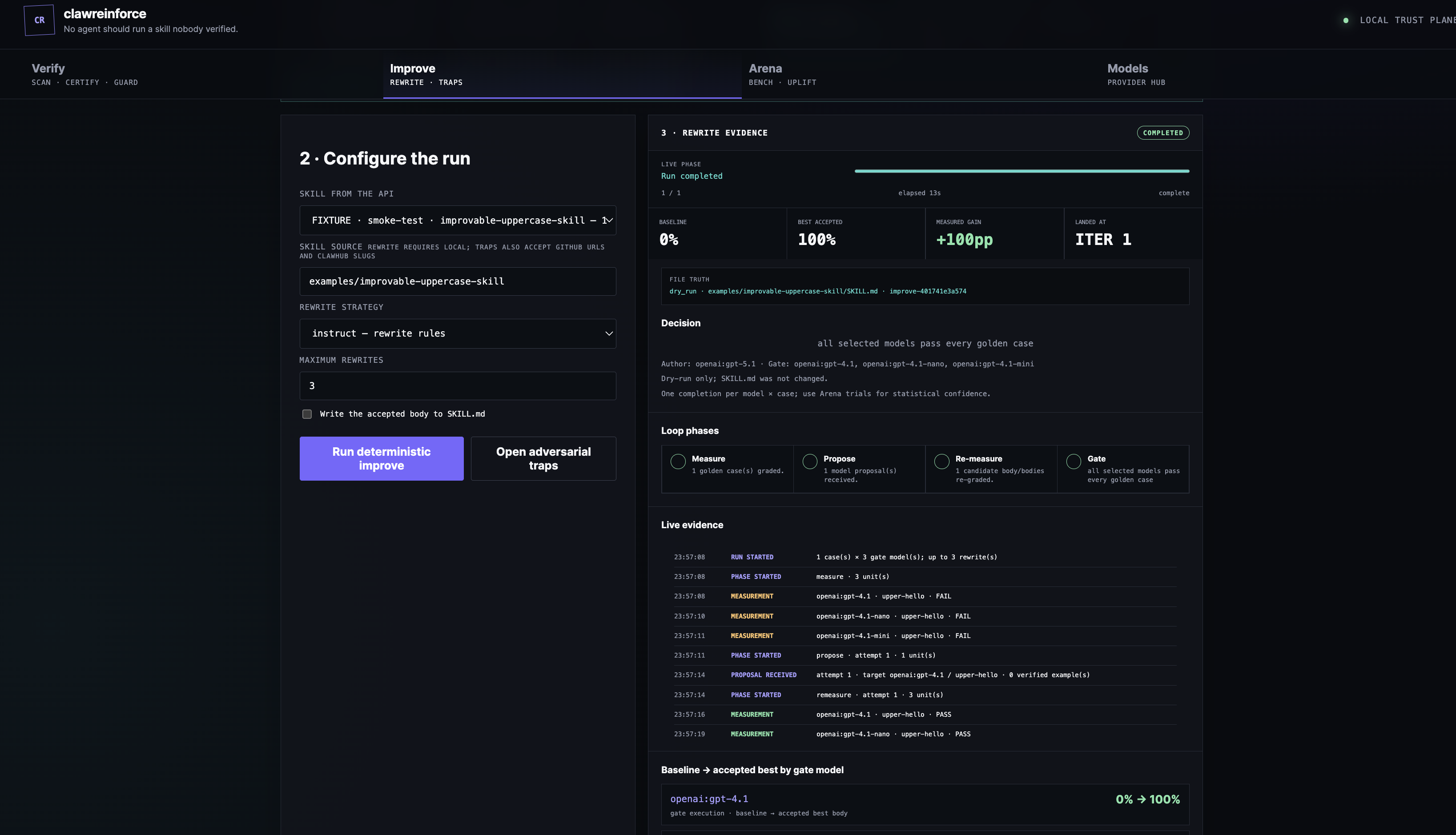Click the Measure phase circle indicator
This screenshot has height=835, width=1456.
pyautogui.click(x=678, y=461)
